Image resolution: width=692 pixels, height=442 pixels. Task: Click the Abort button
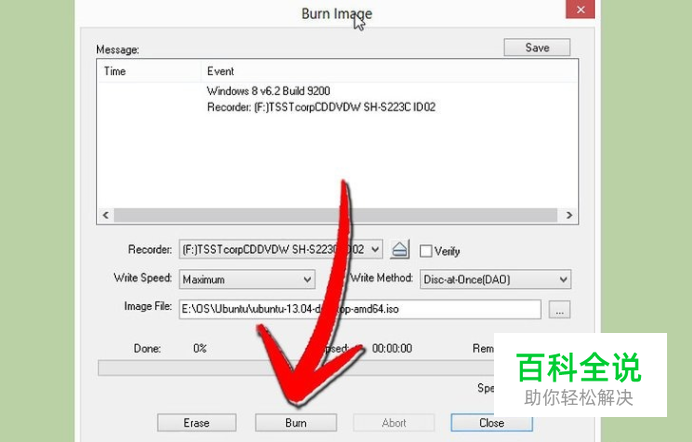pyautogui.click(x=394, y=423)
